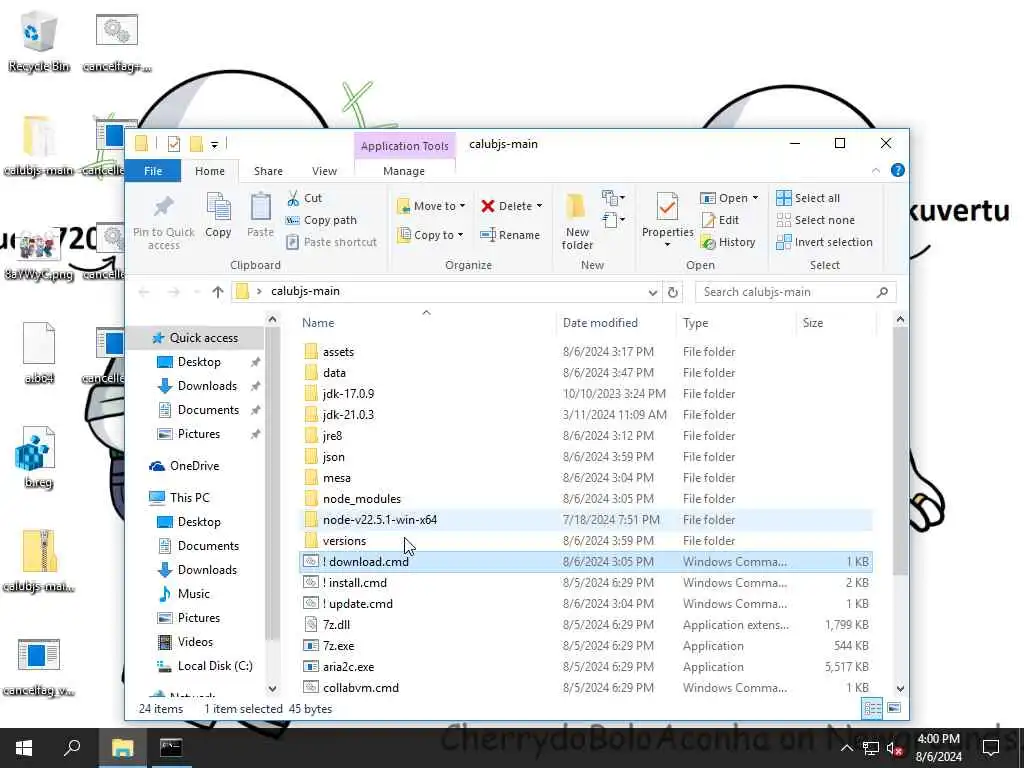Image resolution: width=1024 pixels, height=768 pixels.
Task: Open the Move to dropdown
Action: 431,206
